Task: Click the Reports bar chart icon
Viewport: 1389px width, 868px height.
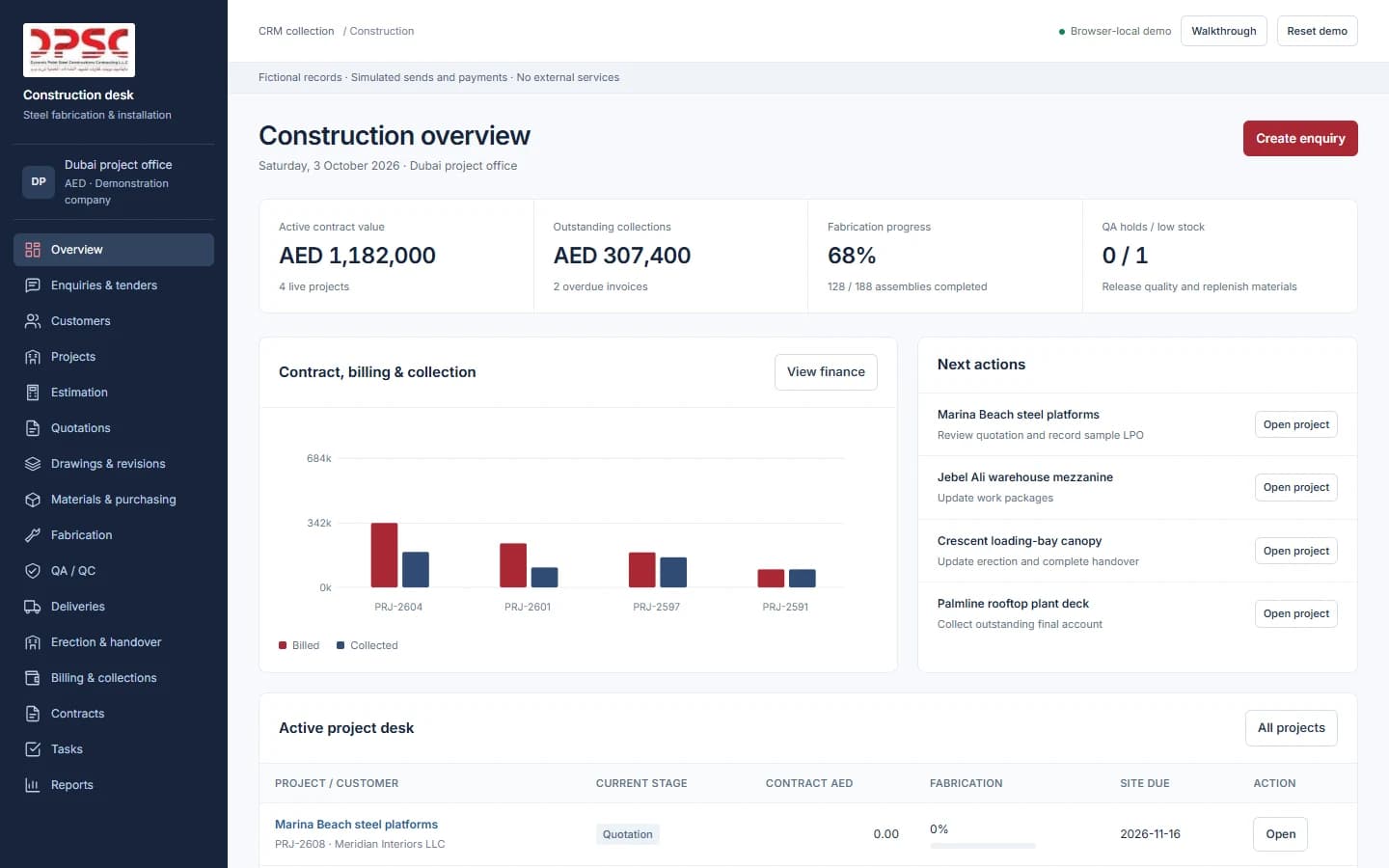Action: click(x=33, y=785)
